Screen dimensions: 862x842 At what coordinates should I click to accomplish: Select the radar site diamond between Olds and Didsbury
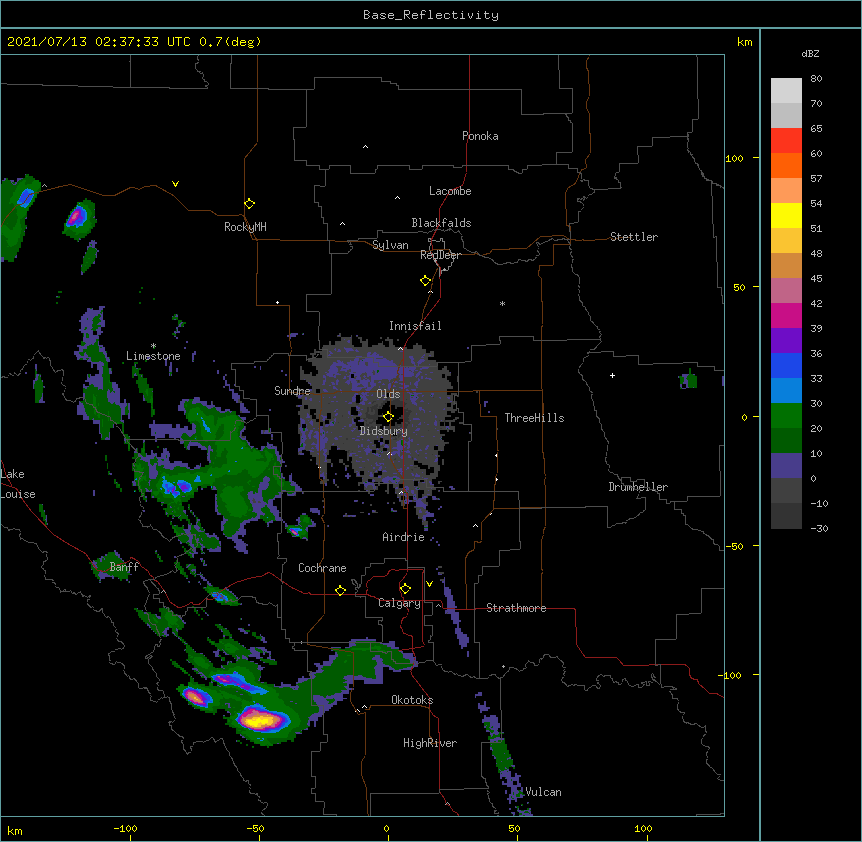pos(388,417)
